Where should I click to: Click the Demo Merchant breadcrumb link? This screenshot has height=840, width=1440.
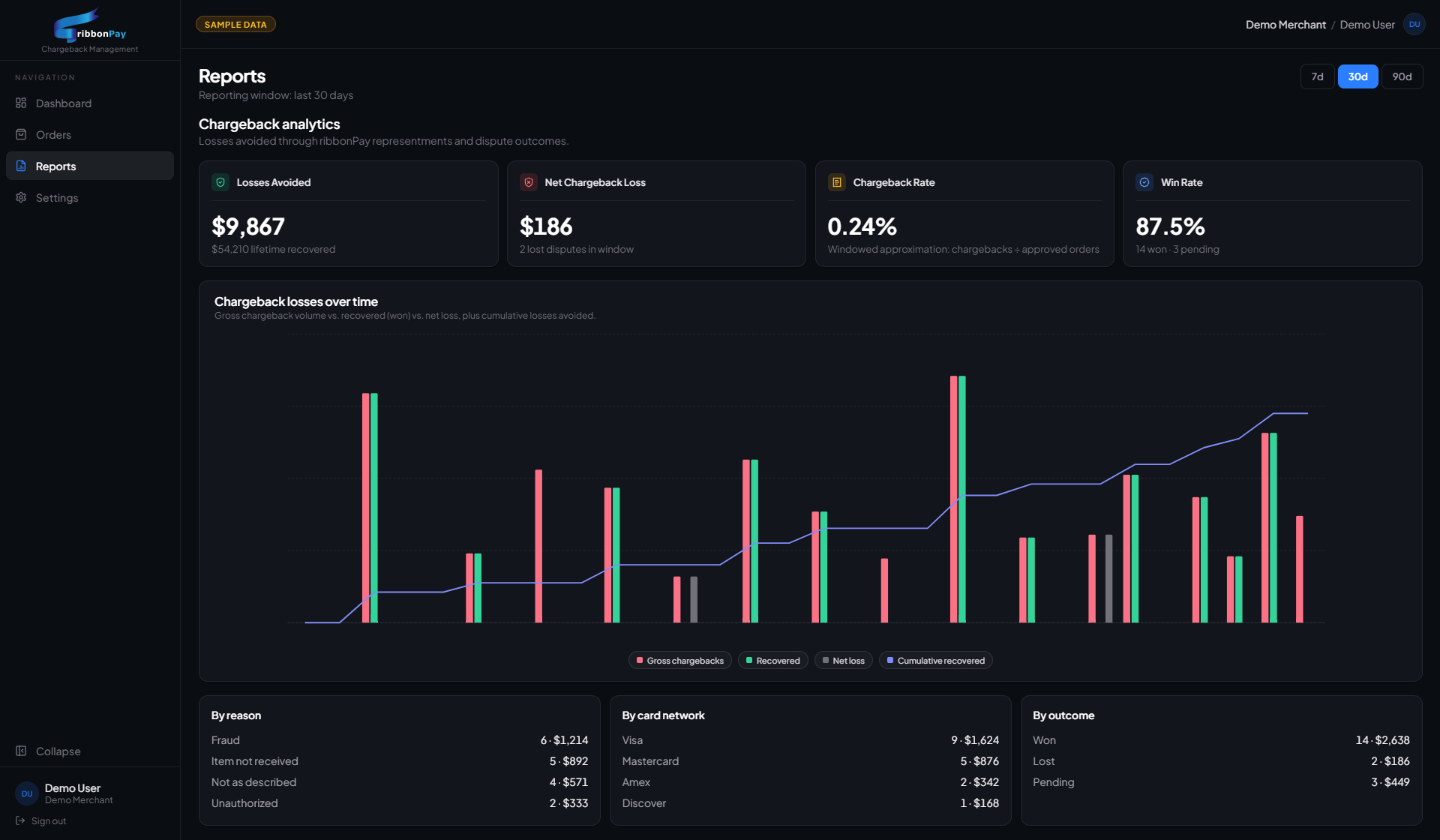[1285, 25]
